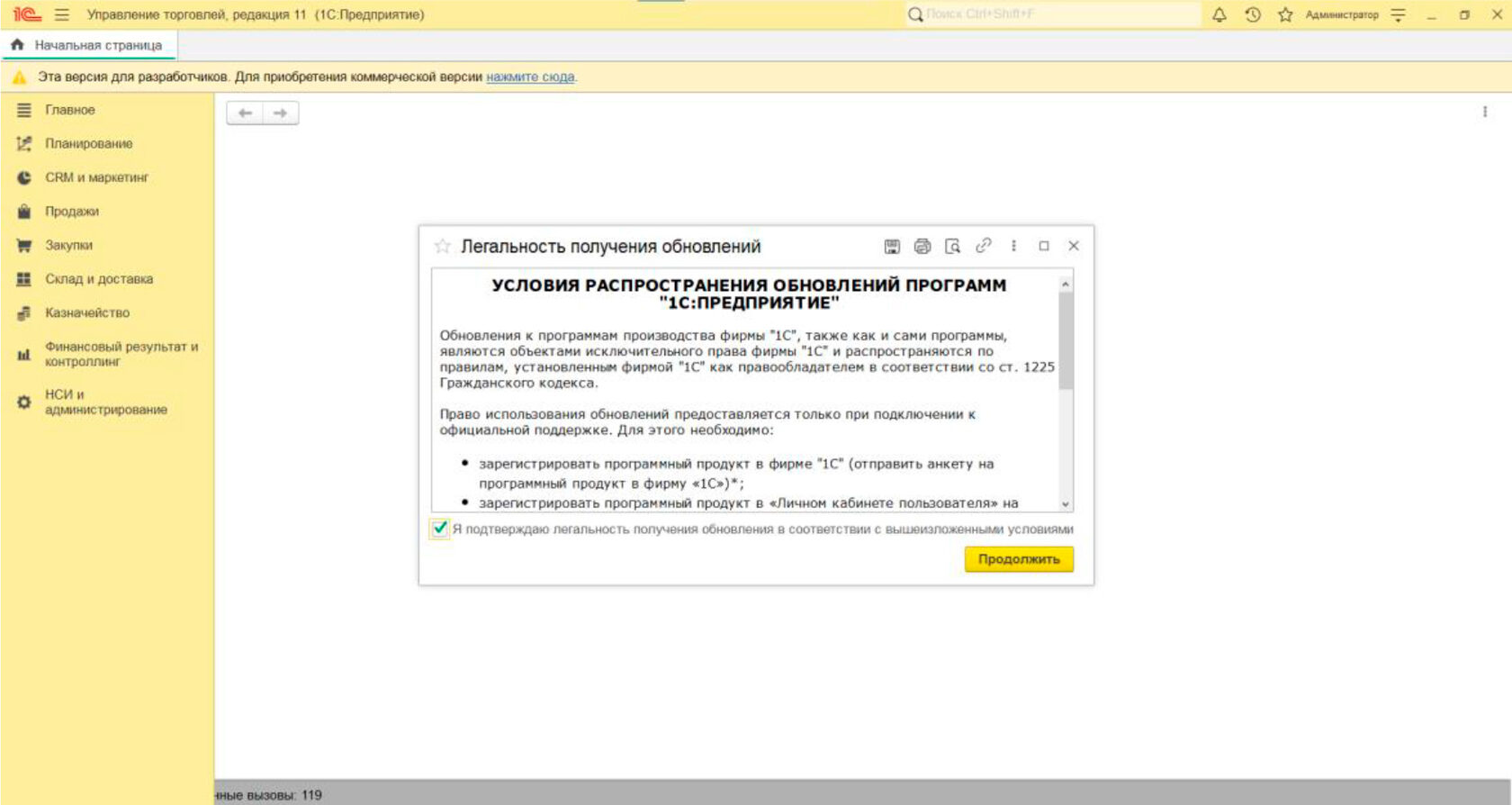
Task: Follow the 'нажмите сюда' link
Action: tap(530, 77)
